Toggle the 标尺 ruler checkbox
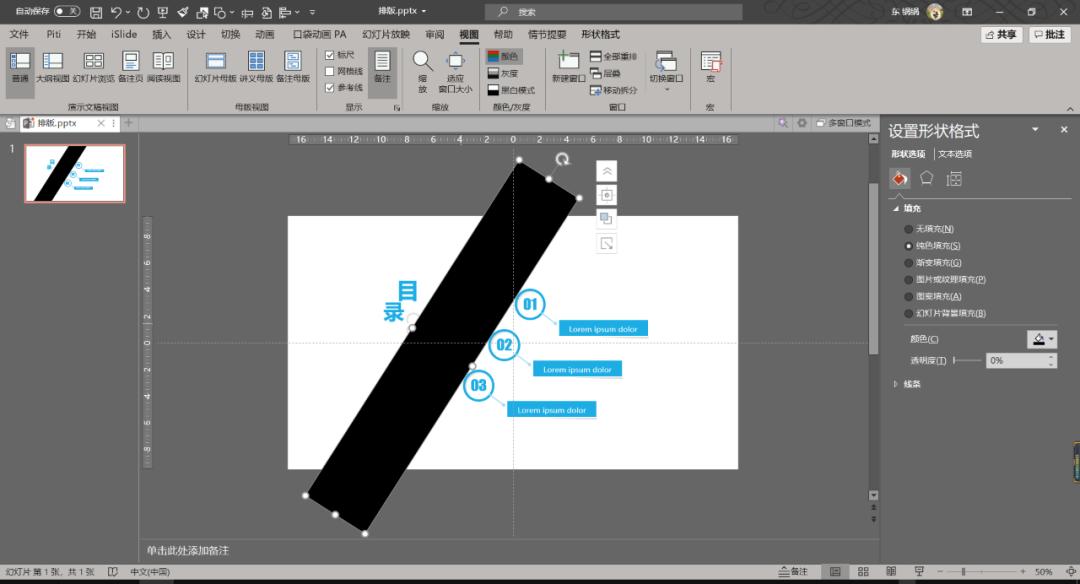This screenshot has height=584, width=1080. pos(330,55)
